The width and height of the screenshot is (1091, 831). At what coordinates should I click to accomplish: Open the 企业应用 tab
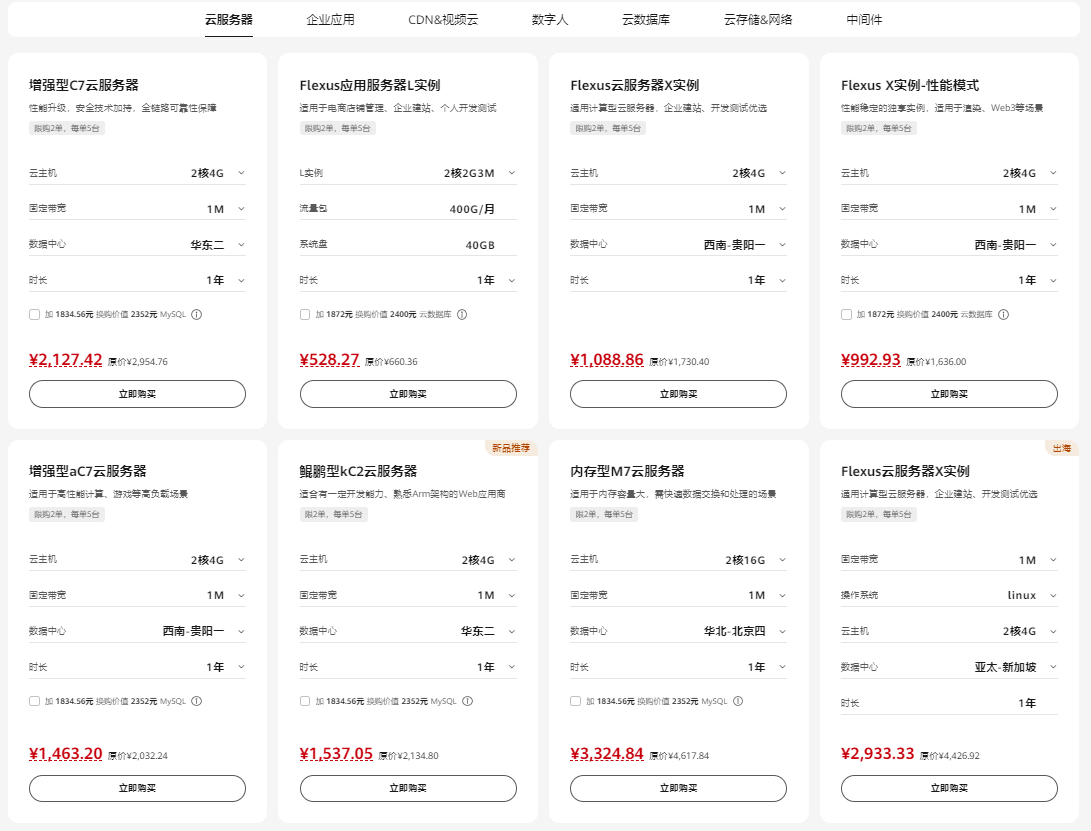point(331,19)
